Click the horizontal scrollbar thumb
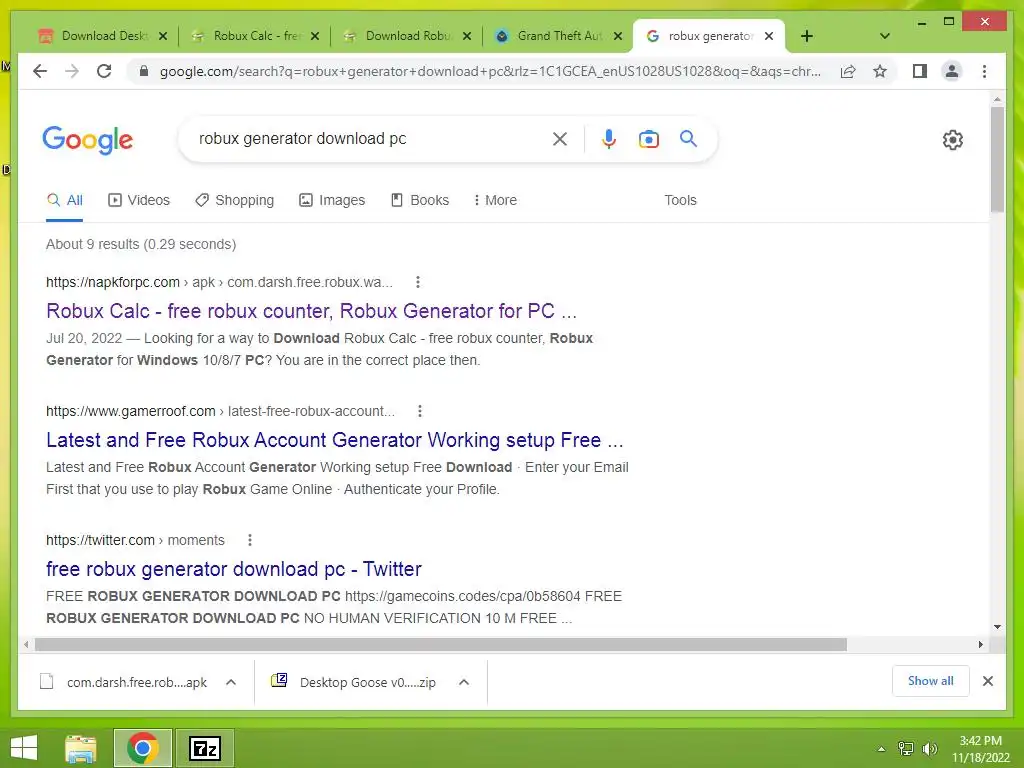Screen dimensions: 1024x768 click(x=441, y=645)
